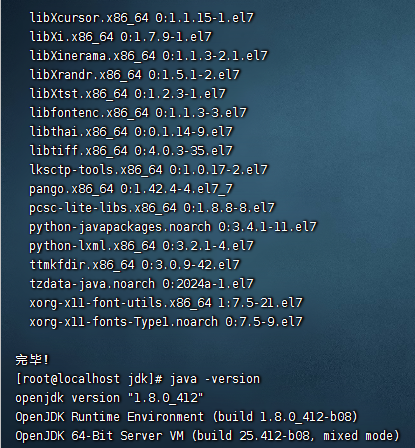
Task: Click the lksctp-tools.x86_64 package line
Action: coord(149,170)
